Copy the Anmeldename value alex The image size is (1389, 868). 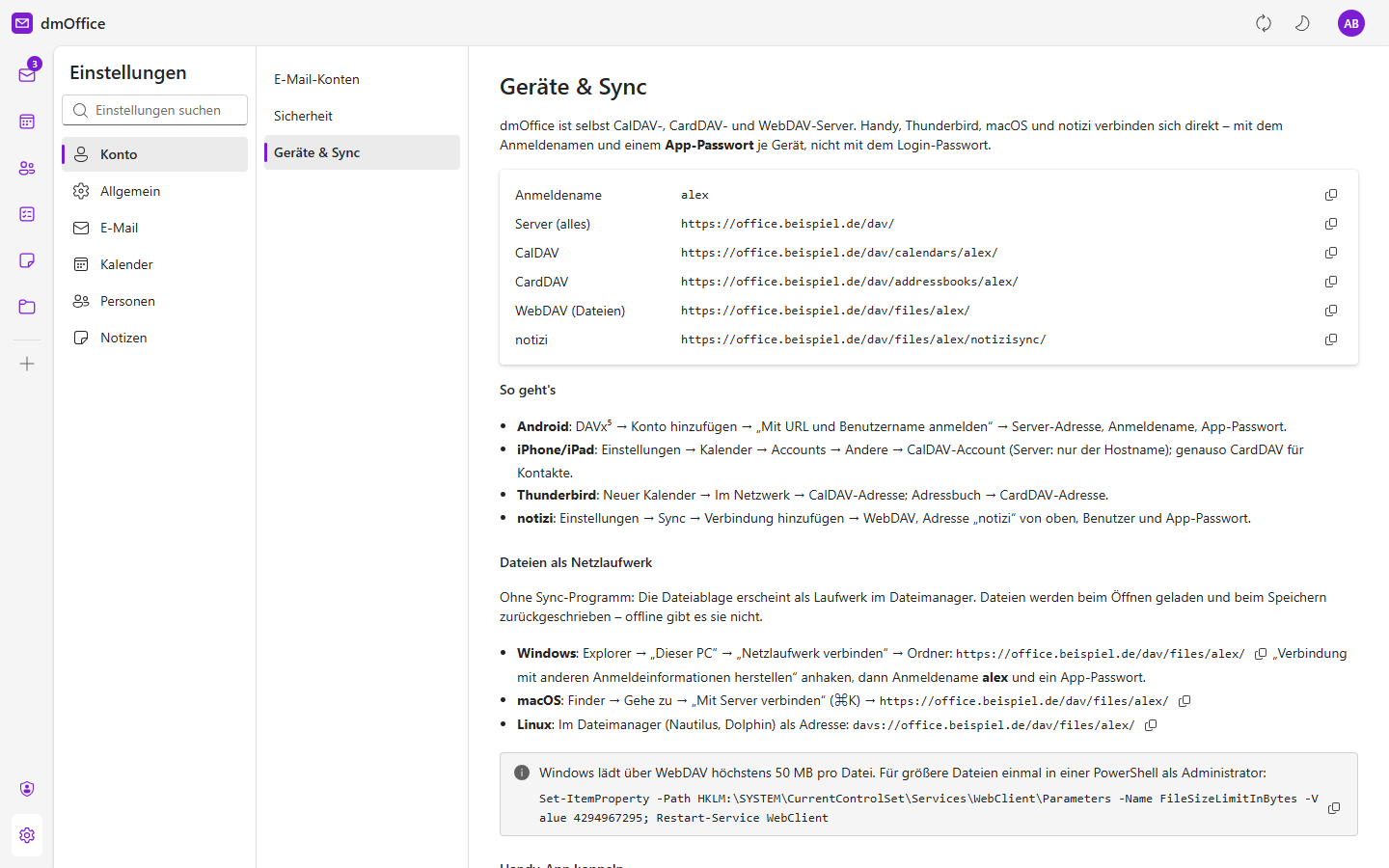click(x=1331, y=195)
